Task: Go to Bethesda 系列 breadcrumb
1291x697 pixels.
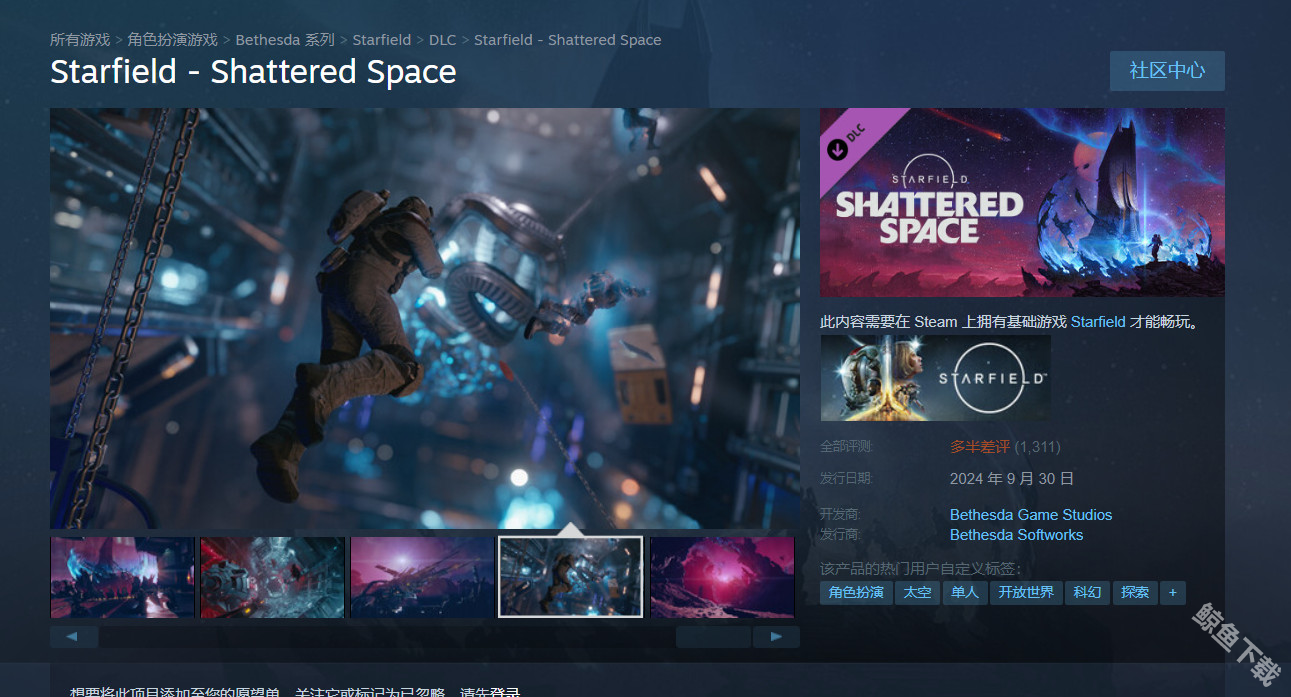Action: (284, 40)
